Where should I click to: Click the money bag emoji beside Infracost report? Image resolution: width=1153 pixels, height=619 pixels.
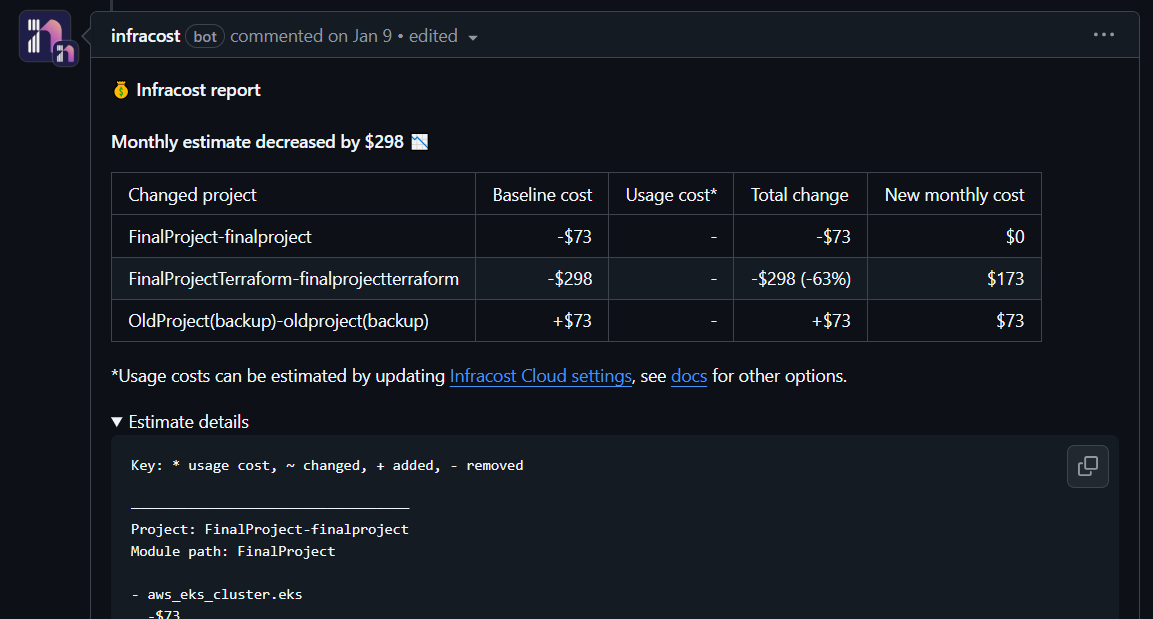121,90
